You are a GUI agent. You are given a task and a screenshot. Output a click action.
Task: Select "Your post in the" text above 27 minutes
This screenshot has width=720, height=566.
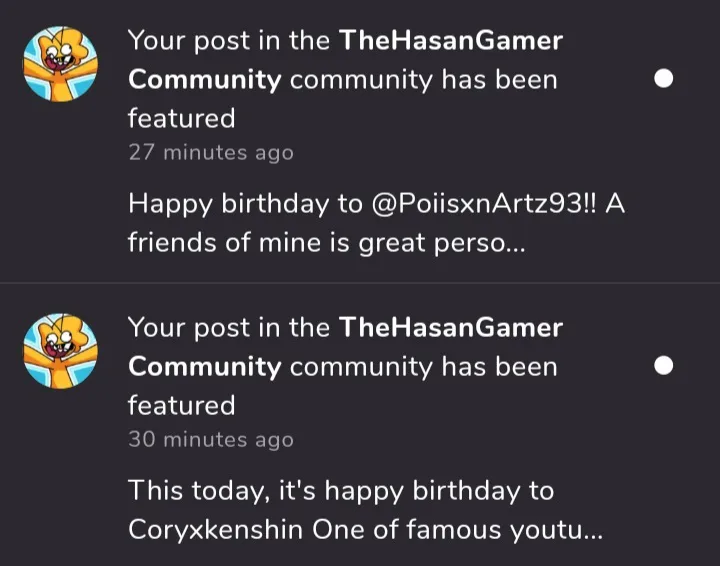pyautogui.click(x=230, y=42)
